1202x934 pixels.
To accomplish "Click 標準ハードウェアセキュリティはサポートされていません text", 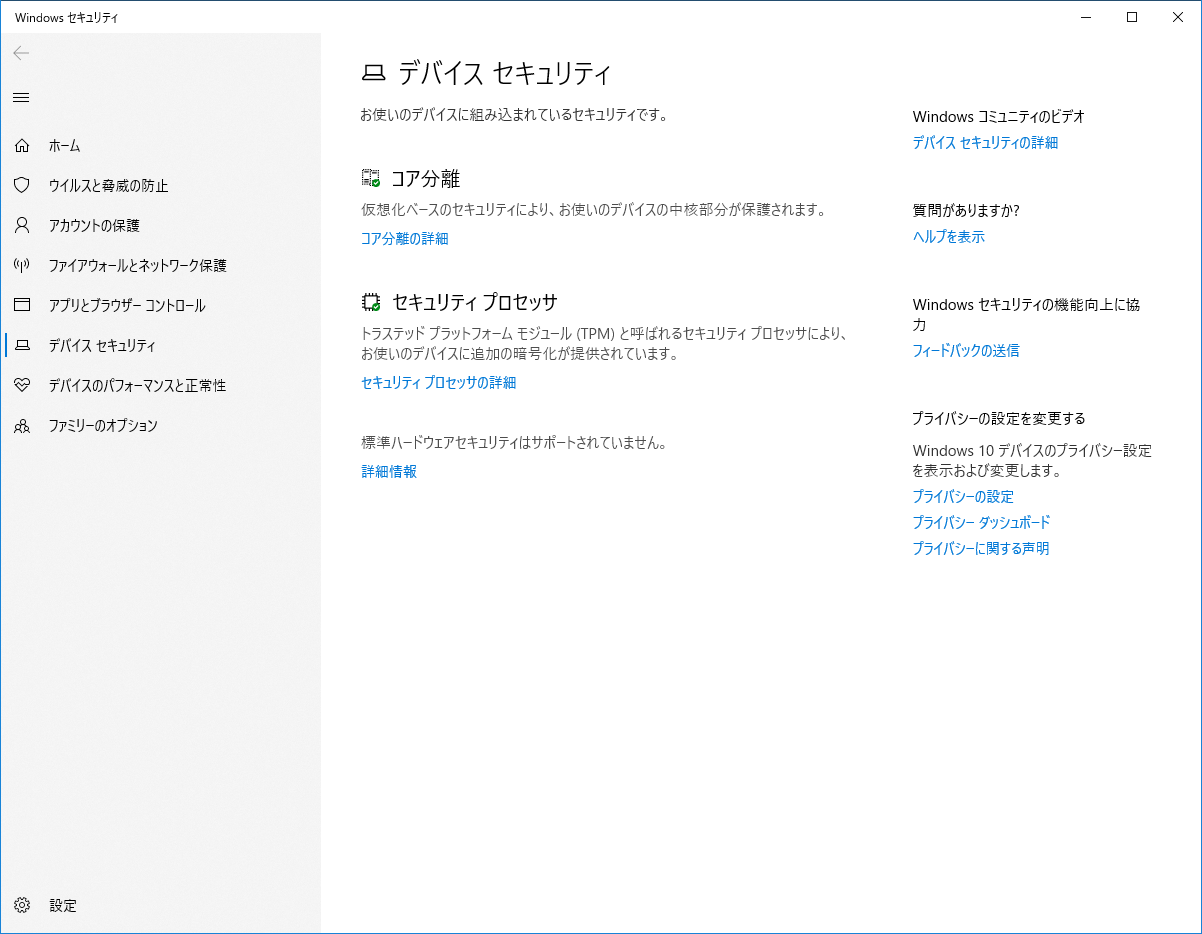I will point(514,442).
